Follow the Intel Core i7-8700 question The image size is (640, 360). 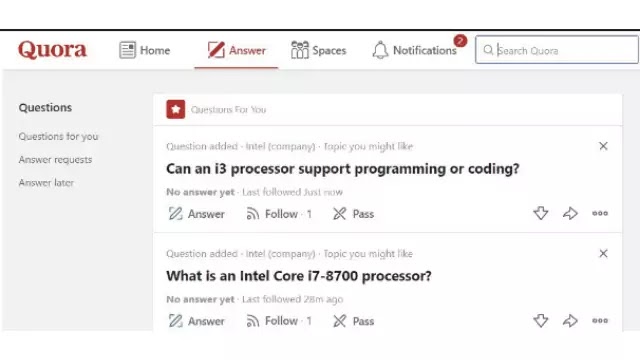click(279, 321)
